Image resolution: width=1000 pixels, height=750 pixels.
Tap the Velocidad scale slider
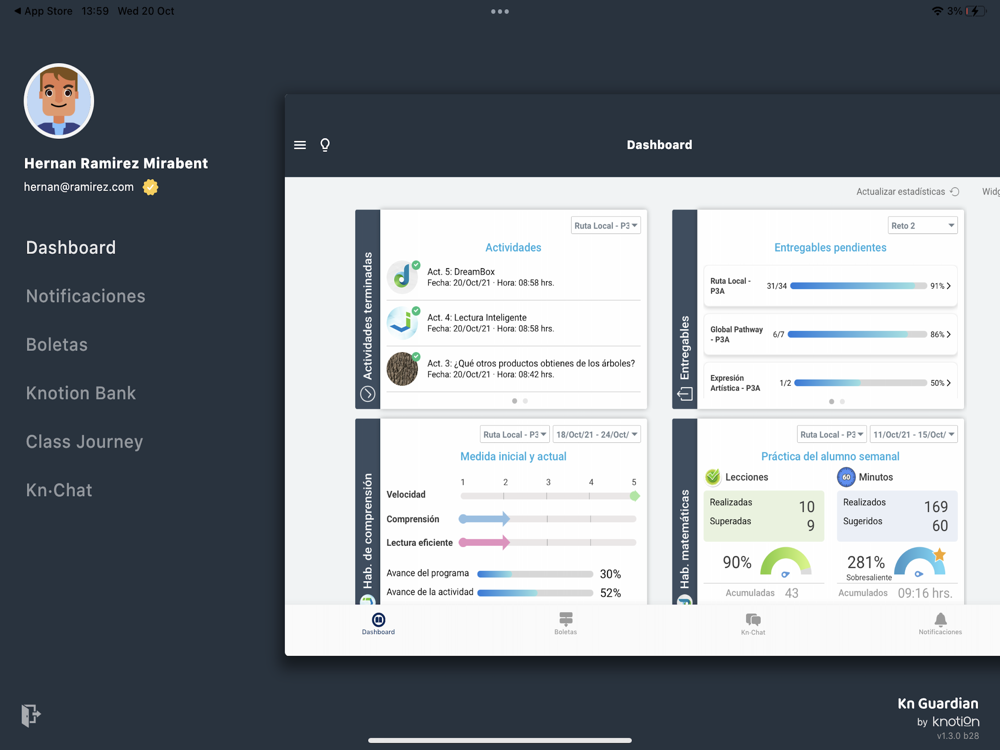(x=549, y=496)
